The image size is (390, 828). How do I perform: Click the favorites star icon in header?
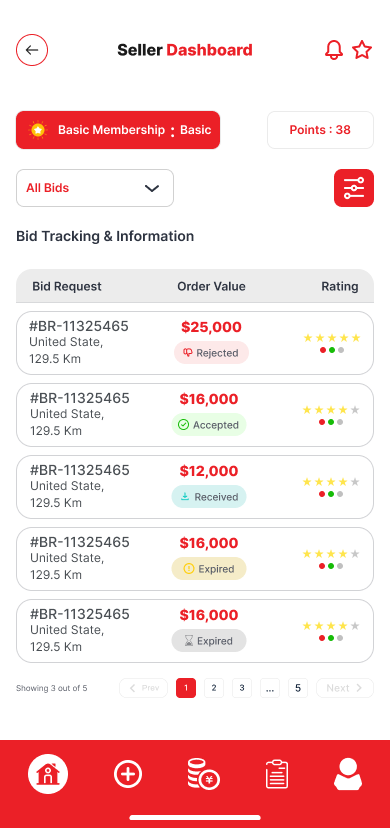coord(362,50)
